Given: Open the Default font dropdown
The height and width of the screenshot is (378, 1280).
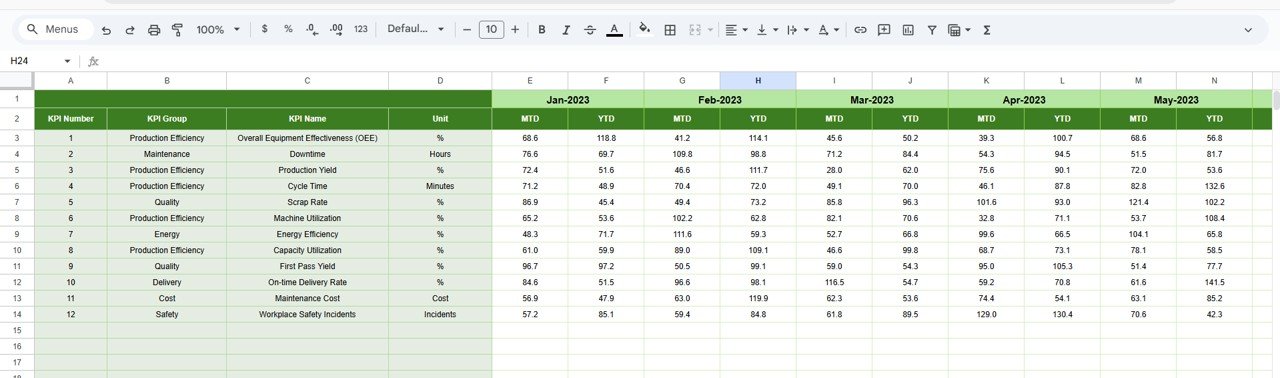Looking at the screenshot, I should click(x=416, y=30).
